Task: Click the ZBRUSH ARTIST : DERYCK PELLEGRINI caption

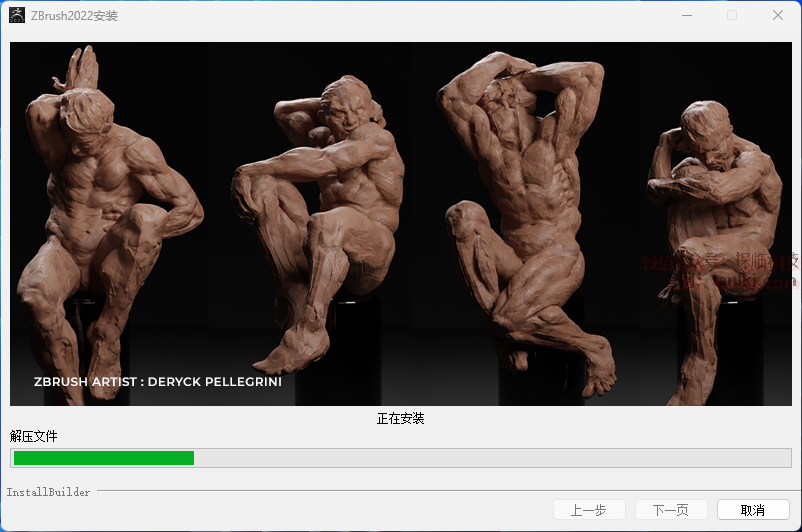Action: coord(157,381)
